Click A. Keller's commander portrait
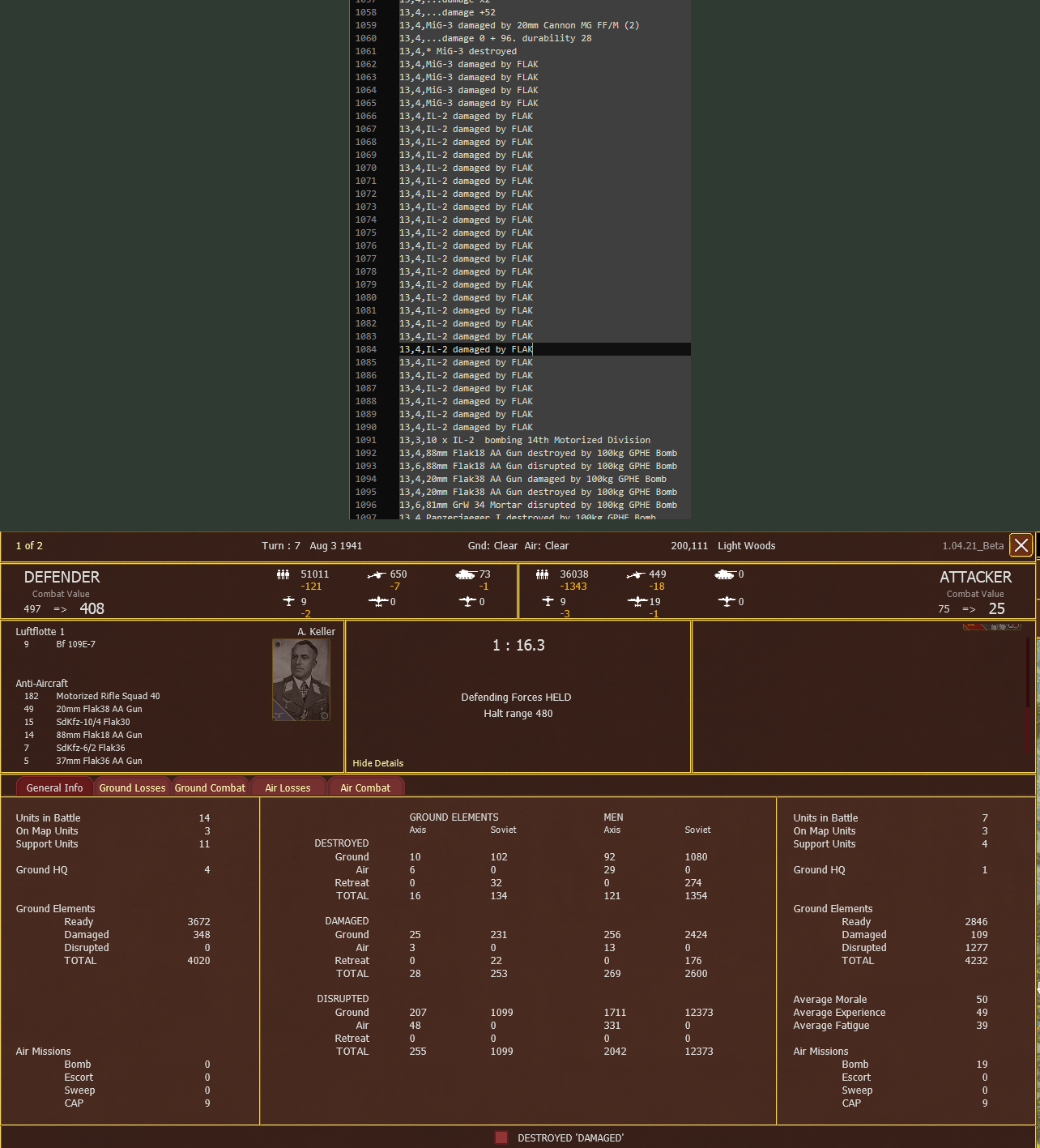The height and width of the screenshot is (1148, 1040). pyautogui.click(x=301, y=680)
